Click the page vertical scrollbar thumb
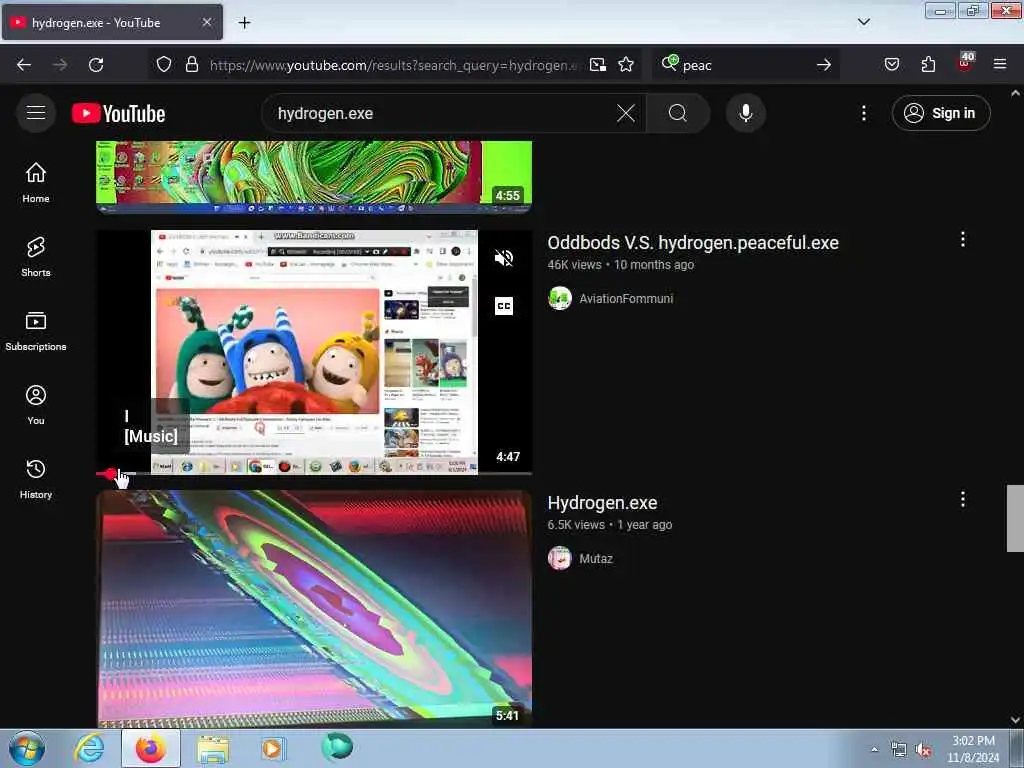Viewport: 1024px width, 768px height. click(x=1015, y=518)
